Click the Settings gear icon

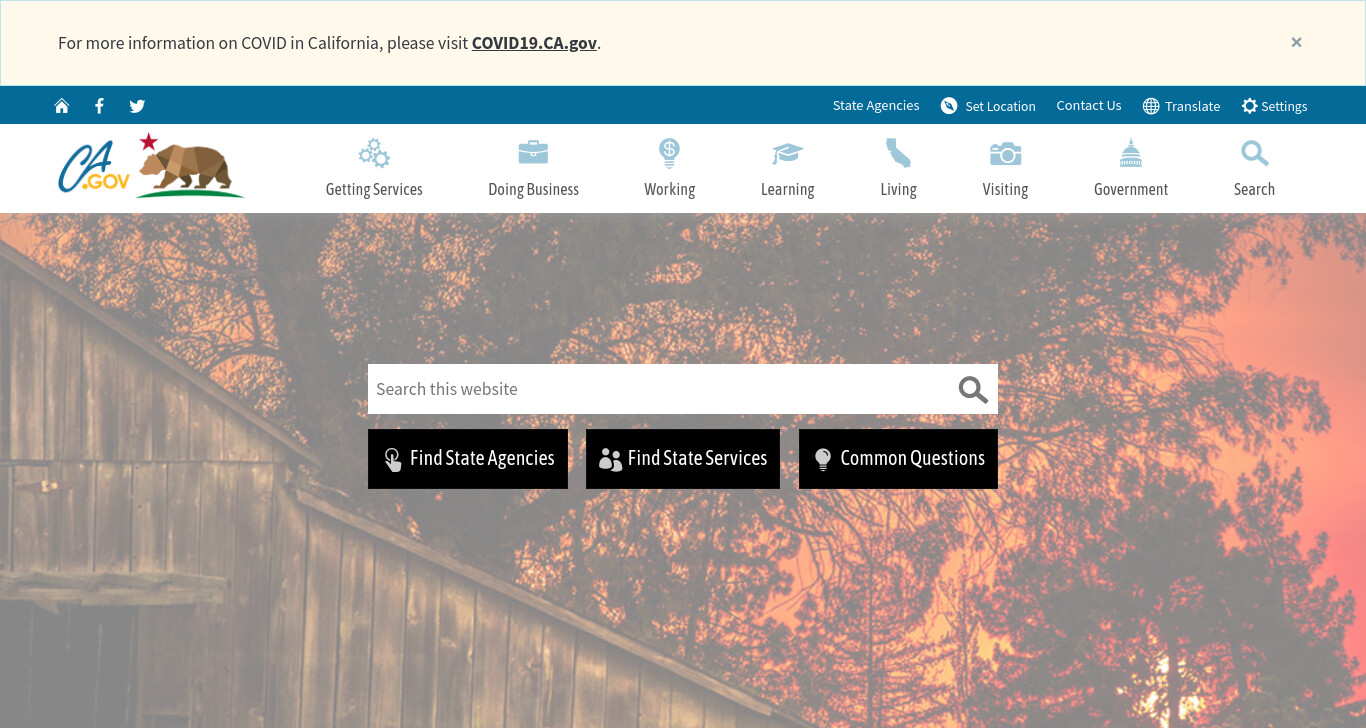click(x=1250, y=106)
